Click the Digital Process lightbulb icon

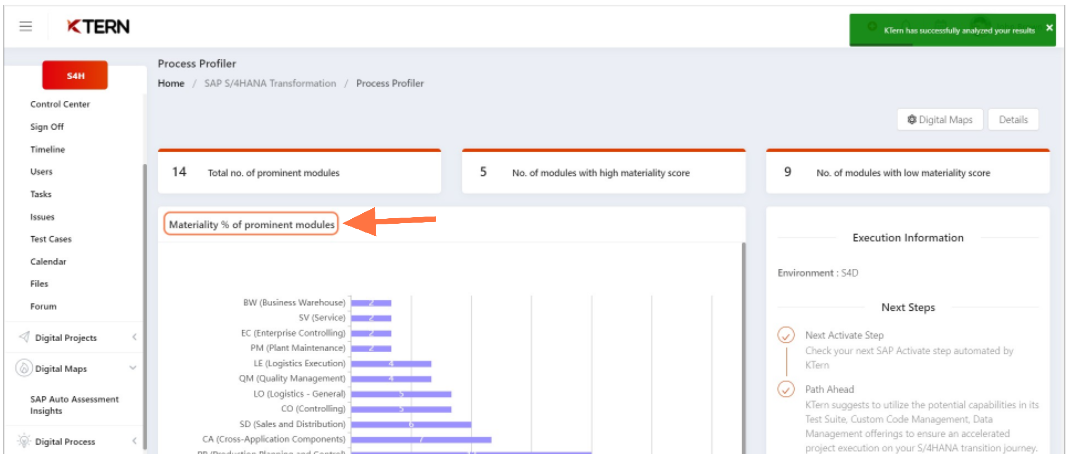point(24,441)
